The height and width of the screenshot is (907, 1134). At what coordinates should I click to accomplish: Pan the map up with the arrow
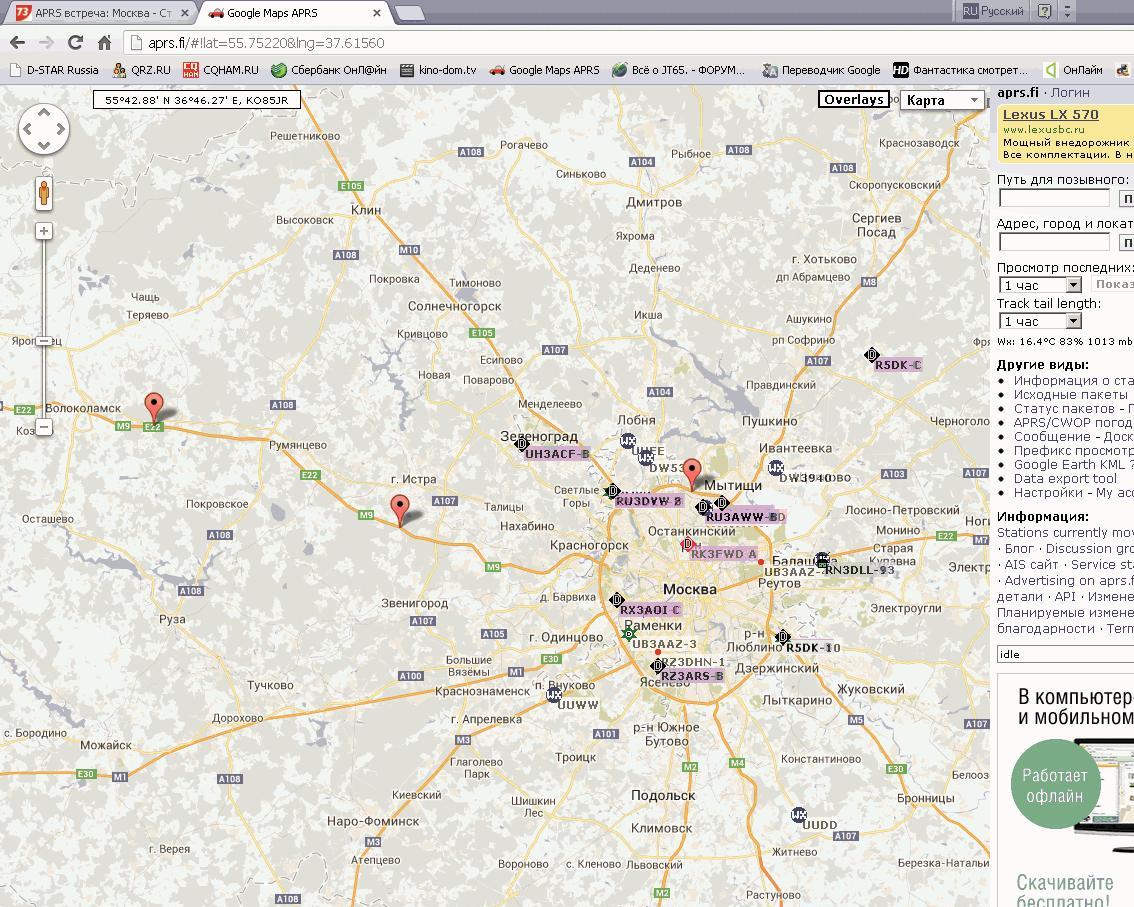(x=43, y=113)
